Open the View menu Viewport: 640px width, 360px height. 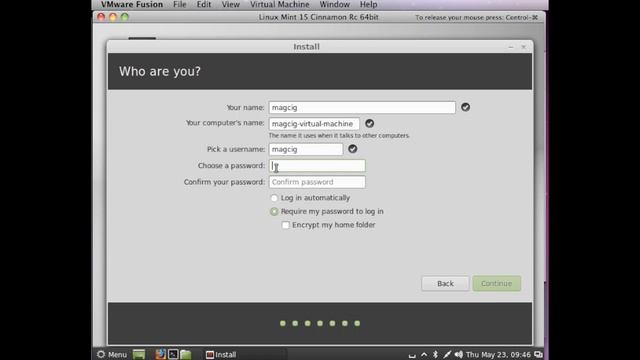pos(231,4)
